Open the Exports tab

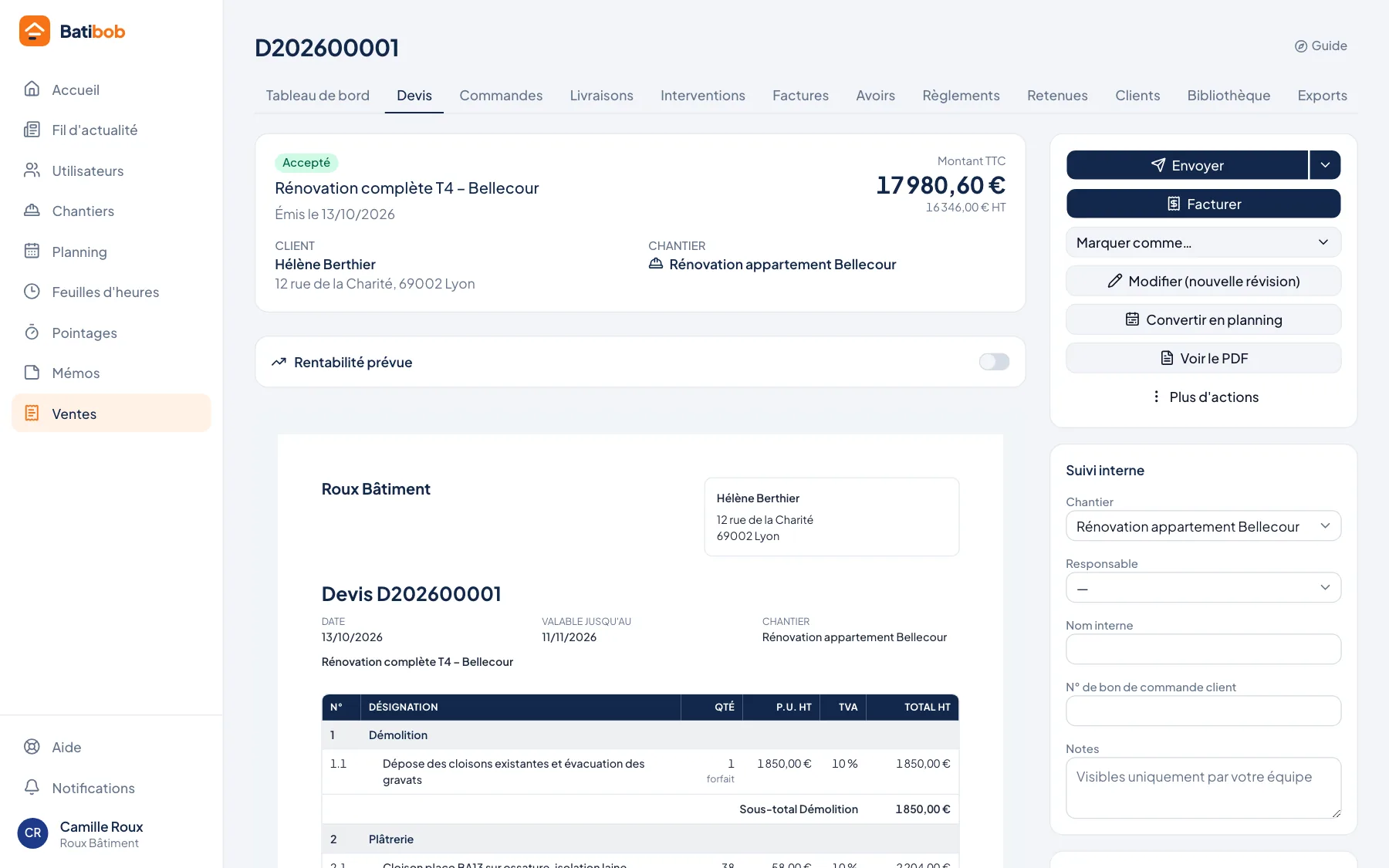[1322, 96]
